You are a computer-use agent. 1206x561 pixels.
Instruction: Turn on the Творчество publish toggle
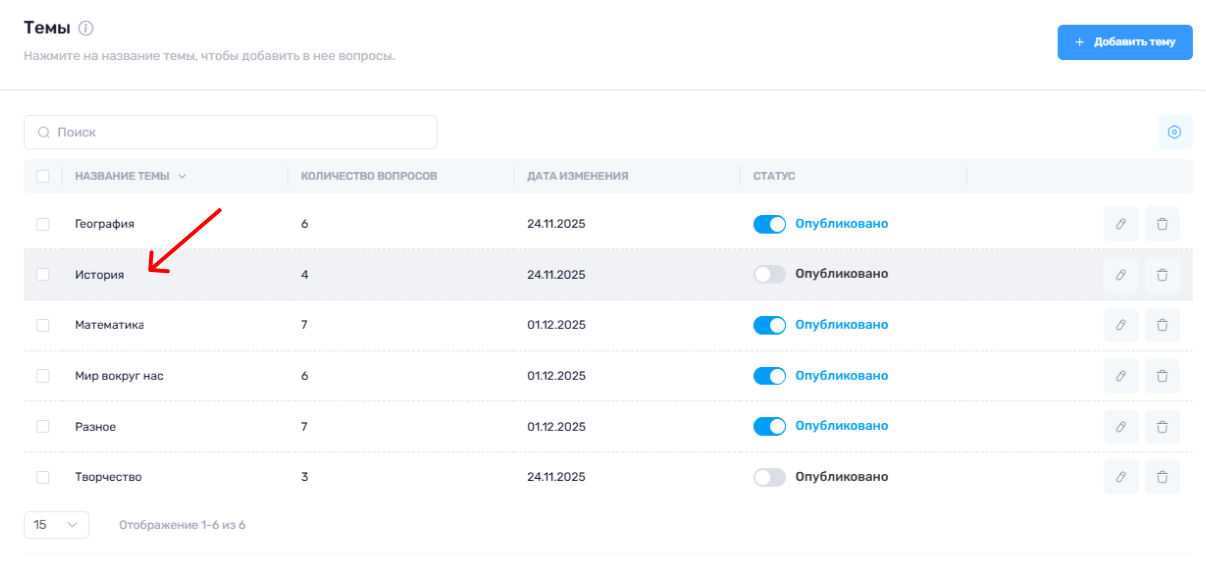pos(770,477)
